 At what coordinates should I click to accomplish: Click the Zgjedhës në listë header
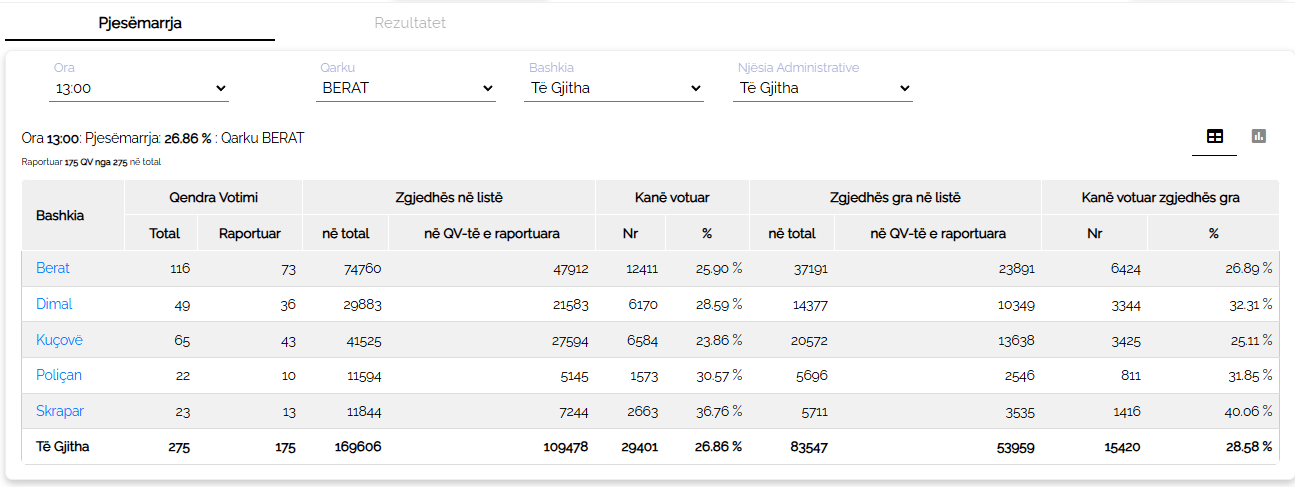[449, 198]
